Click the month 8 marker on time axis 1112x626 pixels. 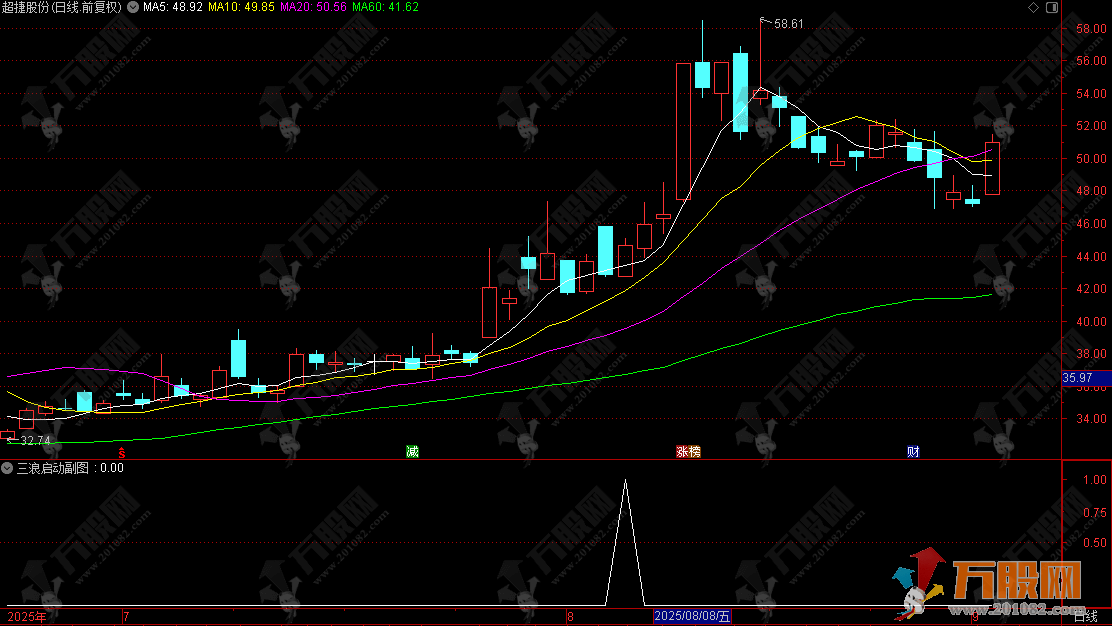tap(570, 617)
